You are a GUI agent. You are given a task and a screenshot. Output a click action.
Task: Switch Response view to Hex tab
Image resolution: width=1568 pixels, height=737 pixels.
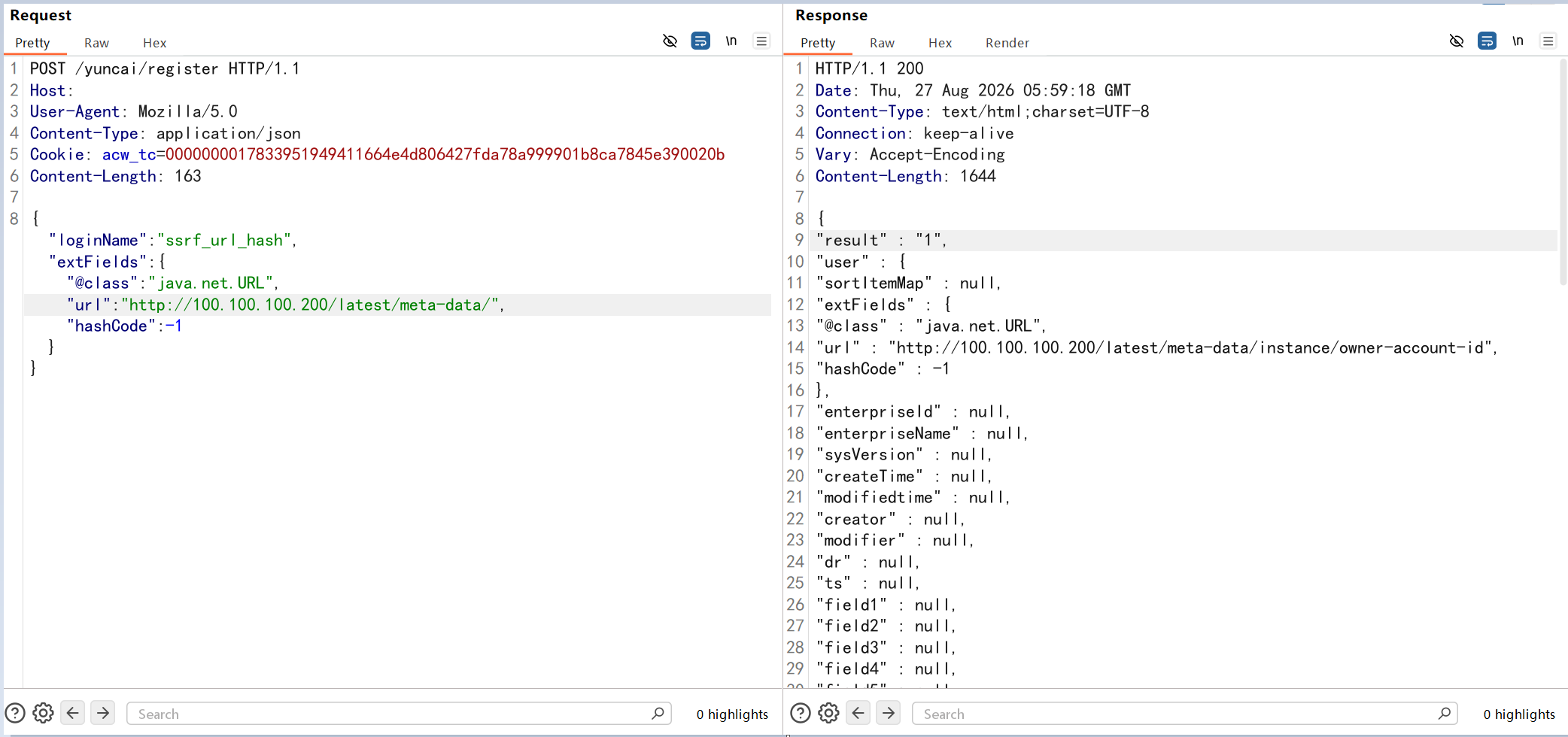[x=940, y=43]
